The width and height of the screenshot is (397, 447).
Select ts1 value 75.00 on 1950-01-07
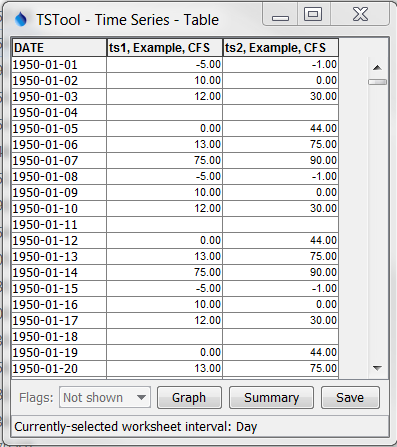tap(164, 161)
